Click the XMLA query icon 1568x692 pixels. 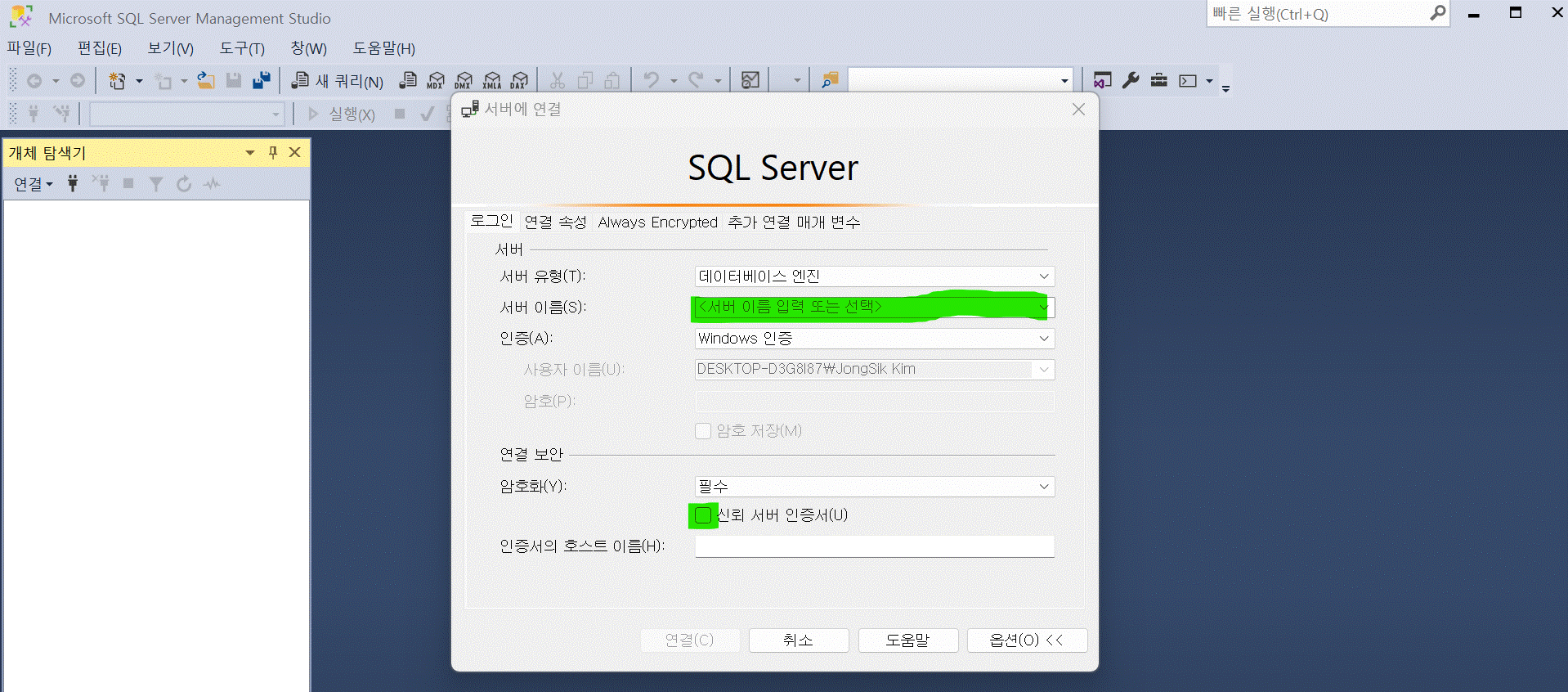pos(491,80)
